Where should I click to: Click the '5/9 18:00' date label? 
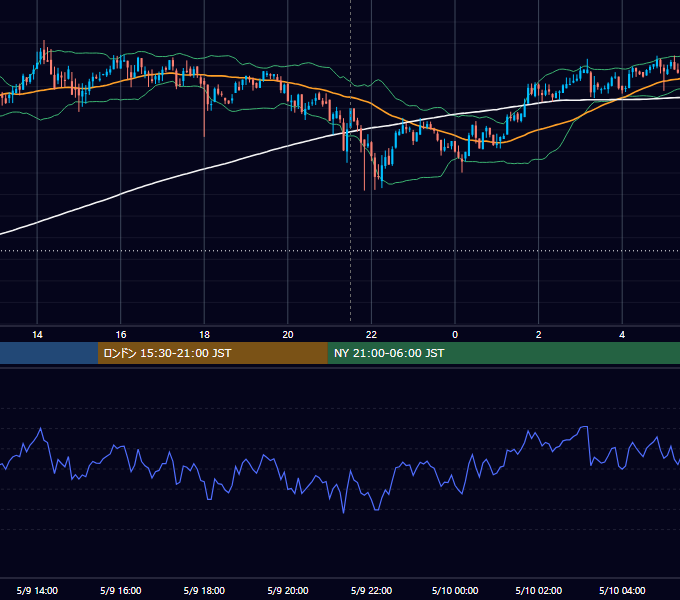204,590
